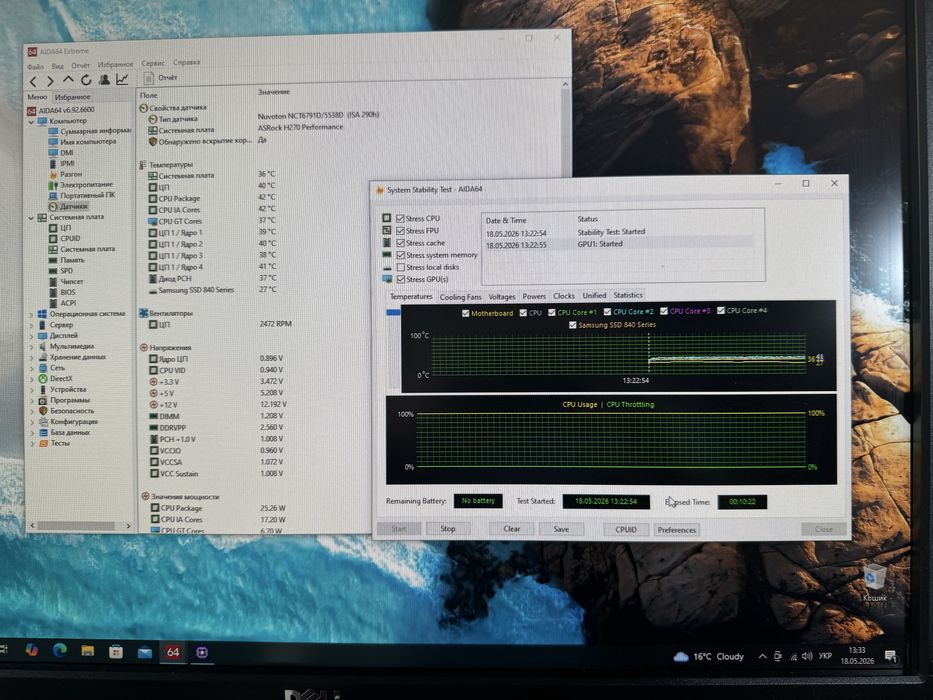Click the Clear button
The width and height of the screenshot is (933, 700).
click(x=511, y=529)
